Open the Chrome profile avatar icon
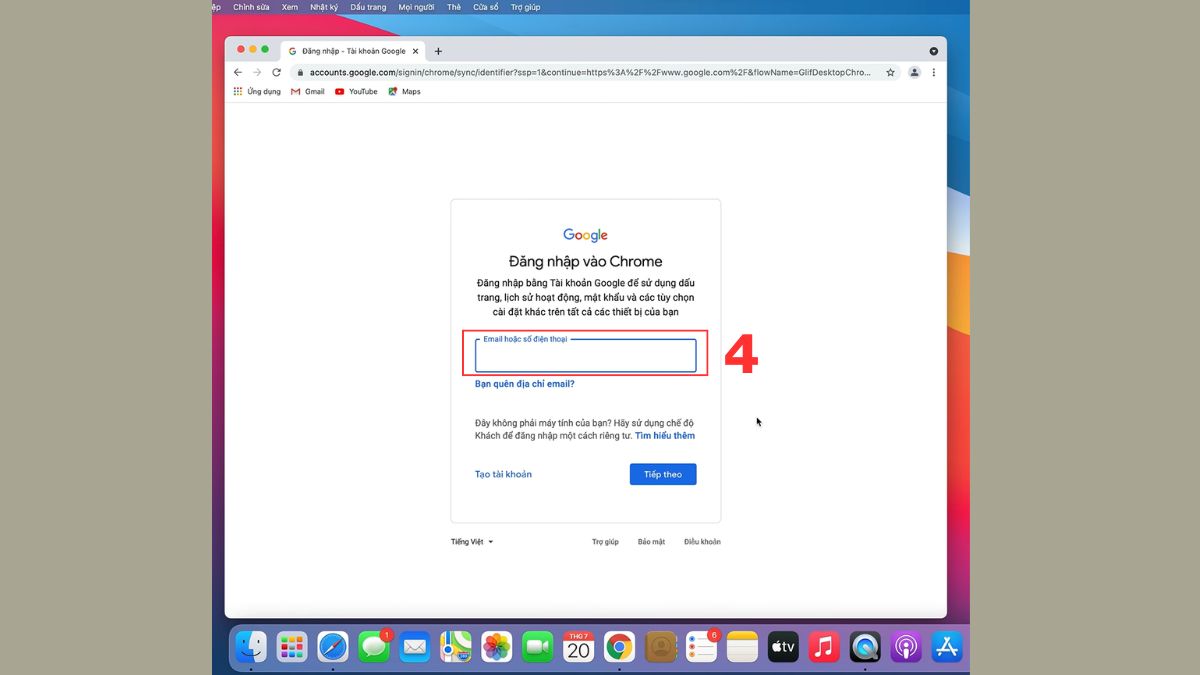 (x=914, y=72)
